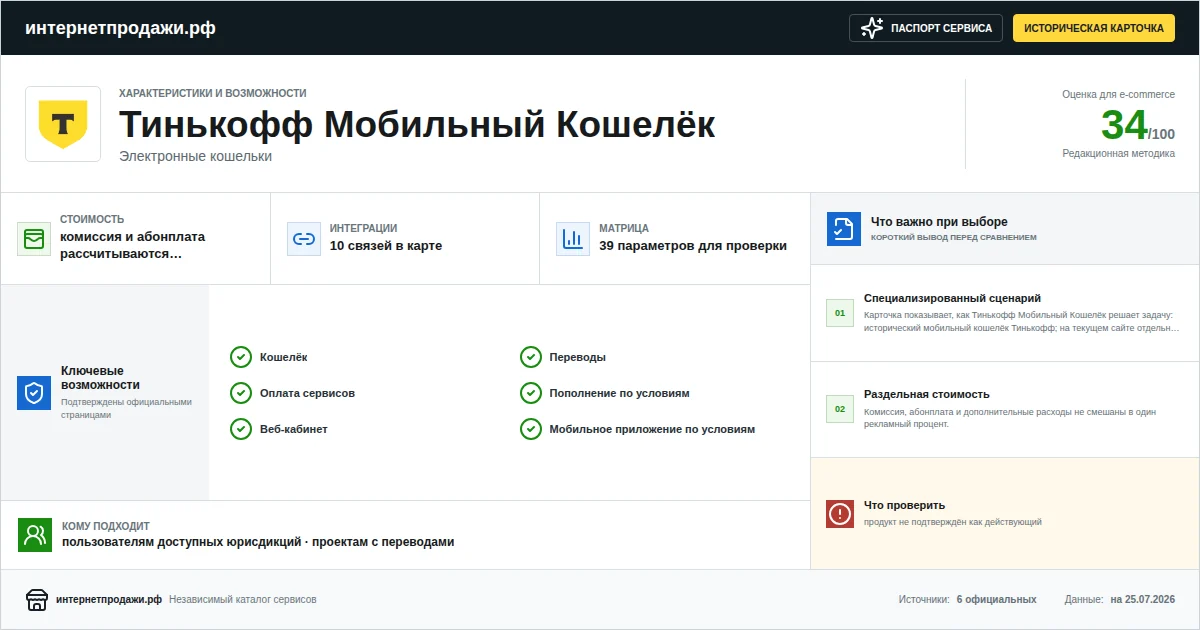The width and height of the screenshot is (1200, 630).
Task: Click the green card icon next to Стоимость
Action: pyautogui.click(x=34, y=239)
